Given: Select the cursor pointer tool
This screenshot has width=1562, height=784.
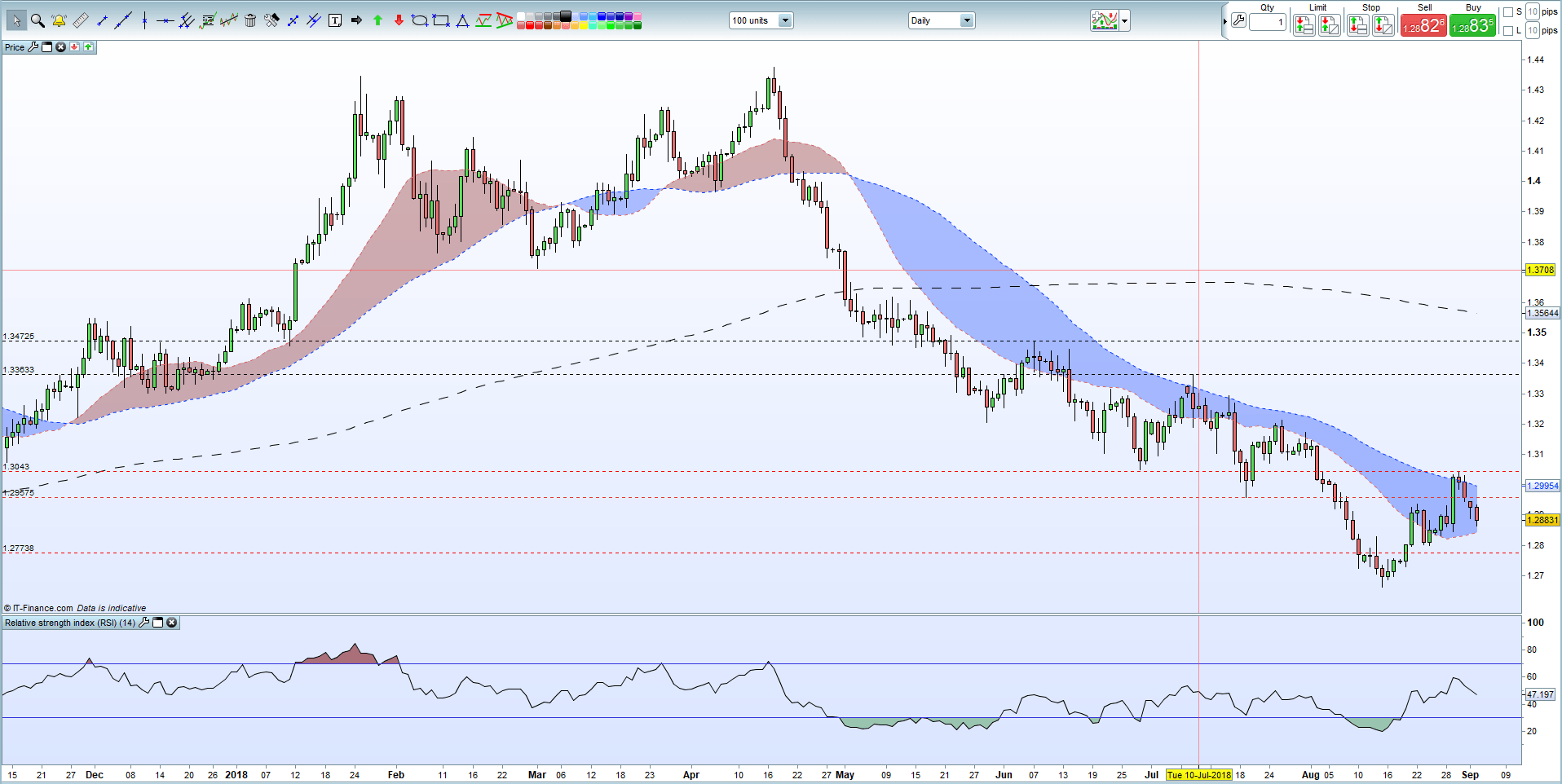Looking at the screenshot, I should (x=16, y=20).
